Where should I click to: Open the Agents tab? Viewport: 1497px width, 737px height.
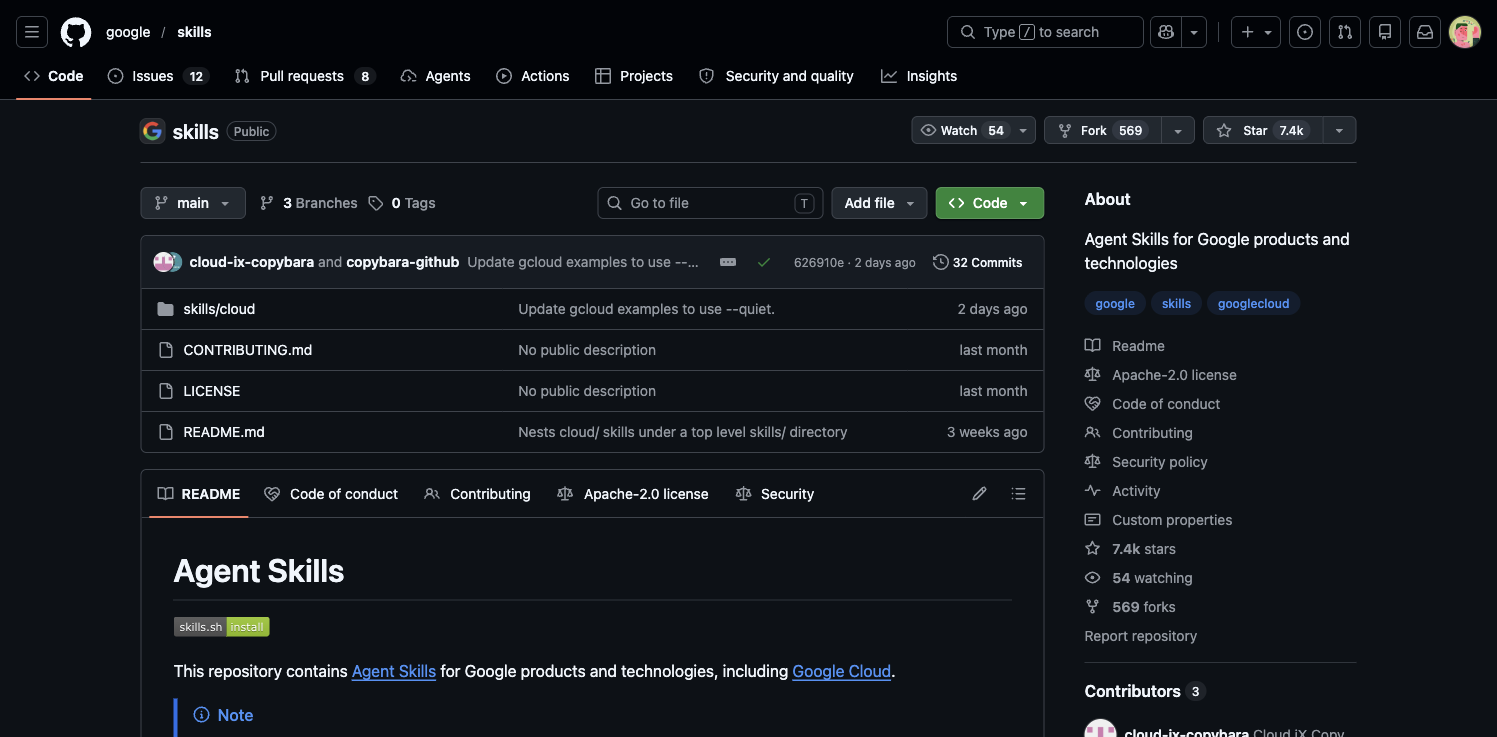click(x=435, y=76)
